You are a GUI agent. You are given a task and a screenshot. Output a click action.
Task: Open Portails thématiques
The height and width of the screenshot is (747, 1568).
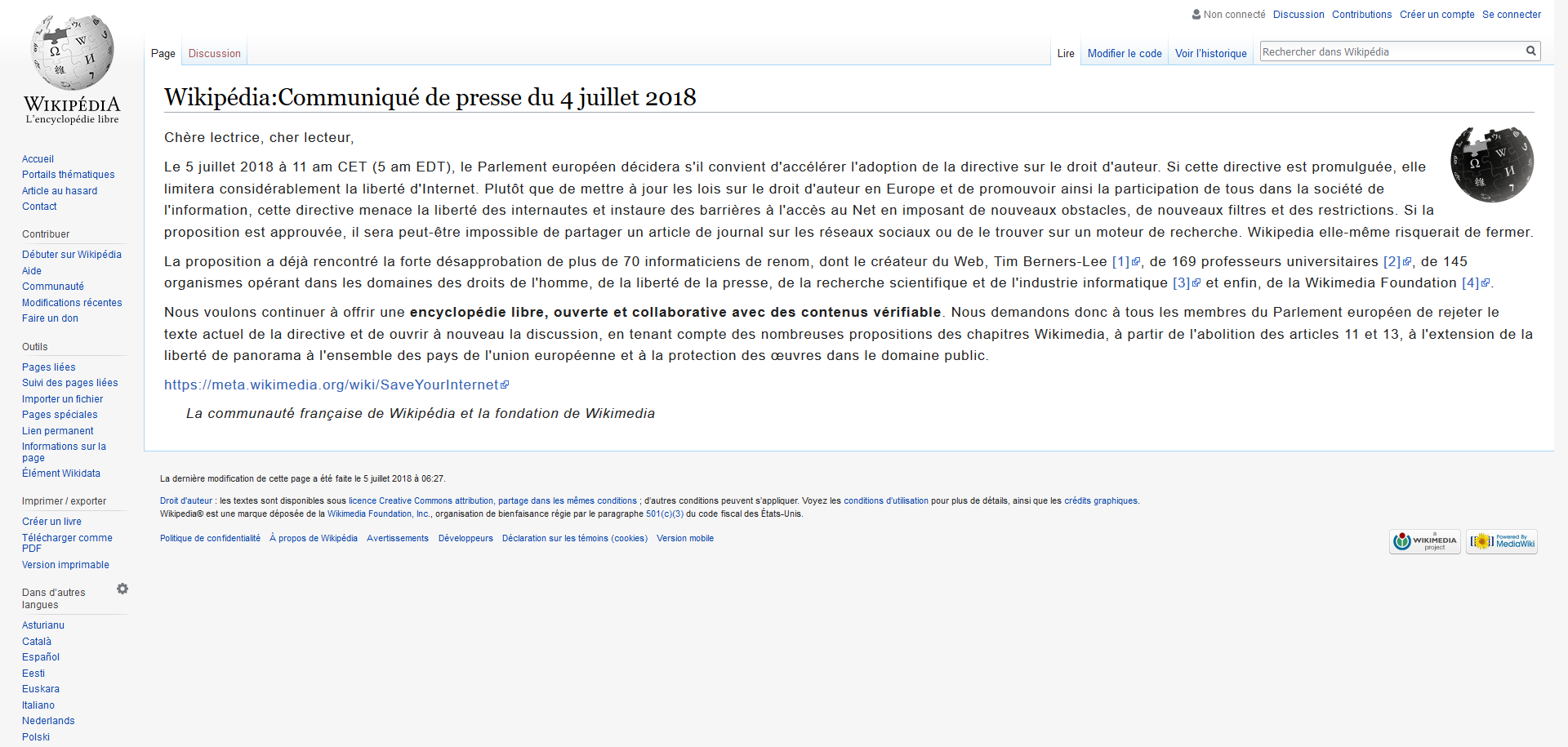coord(69,175)
